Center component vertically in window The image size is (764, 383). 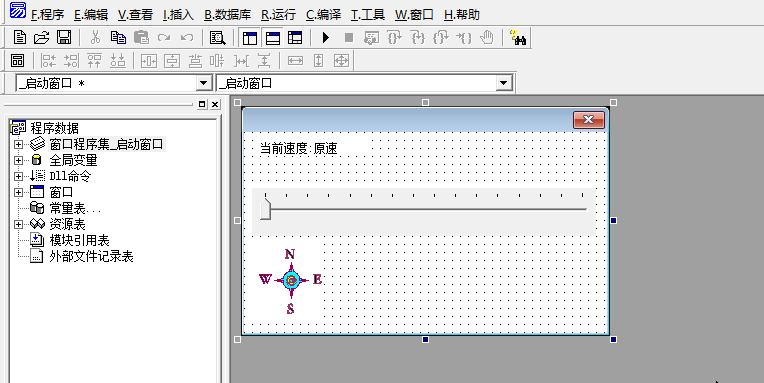click(172, 60)
